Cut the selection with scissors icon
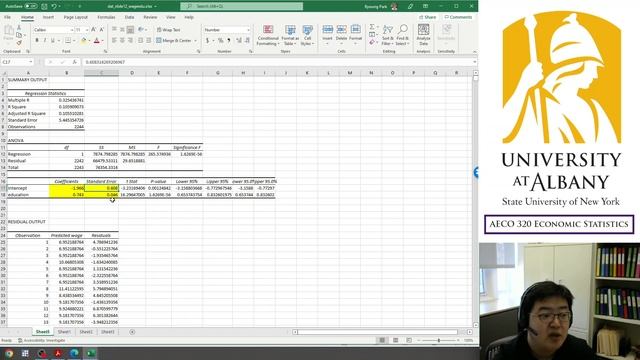 click(x=19, y=28)
